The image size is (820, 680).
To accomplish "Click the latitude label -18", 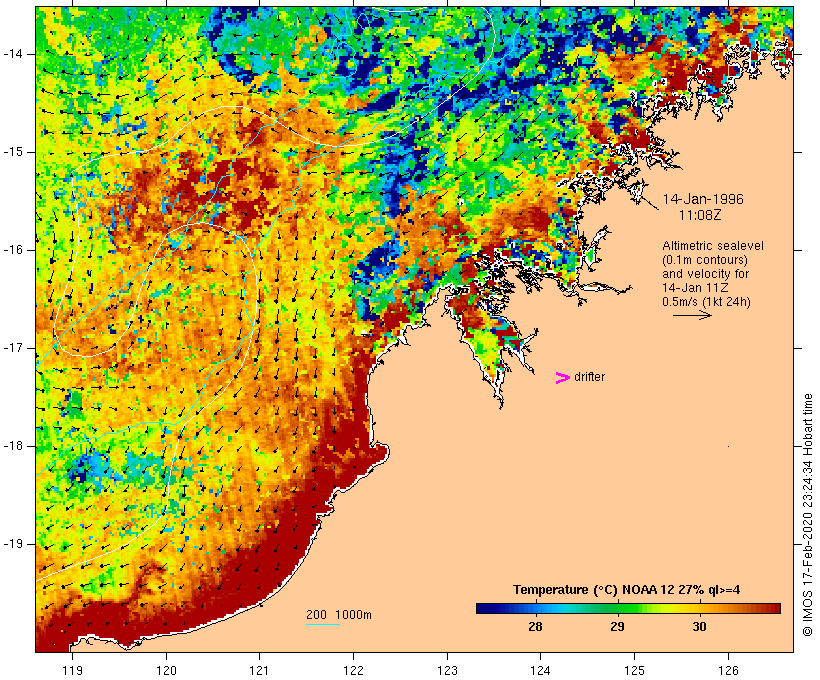I will tap(12, 446).
